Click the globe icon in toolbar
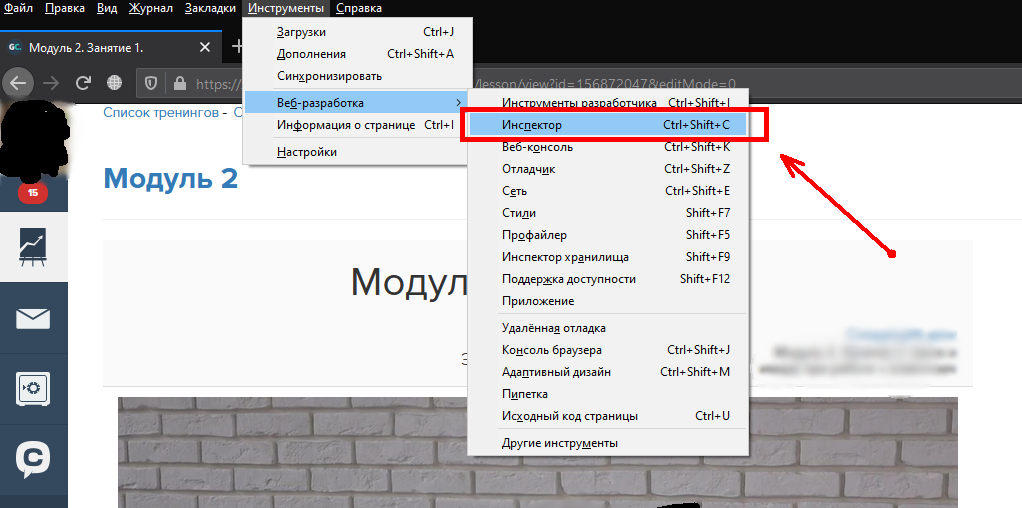Viewport: 1022px width, 508px height. (115, 83)
